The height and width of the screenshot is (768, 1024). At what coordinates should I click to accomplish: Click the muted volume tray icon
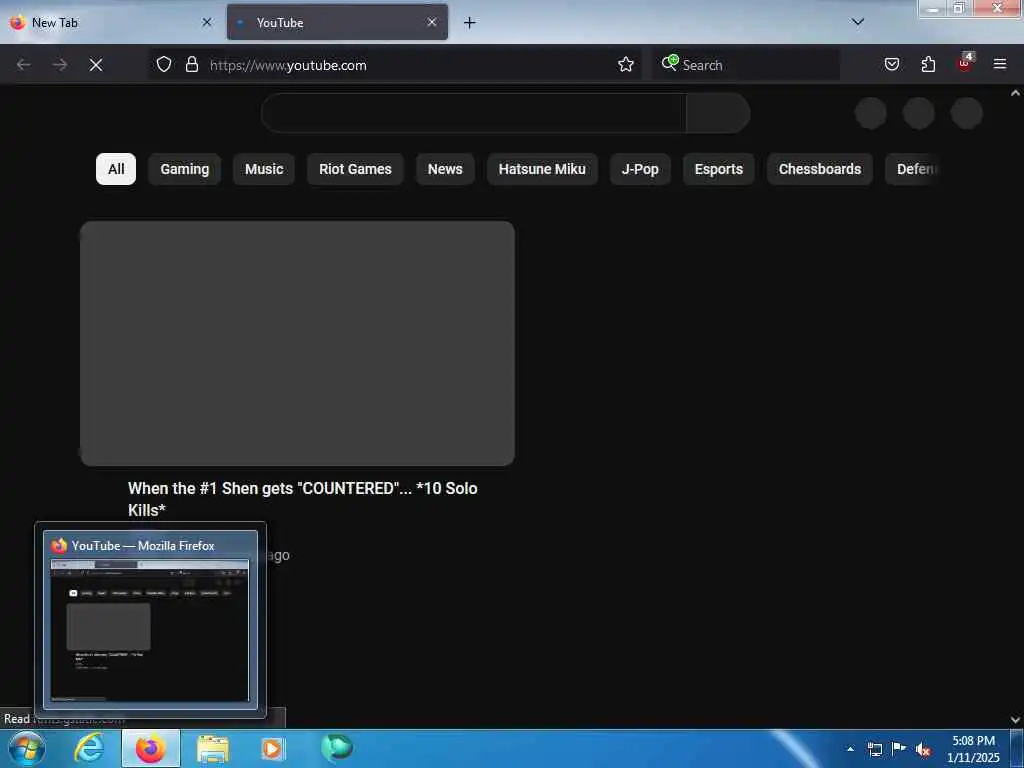(x=923, y=750)
